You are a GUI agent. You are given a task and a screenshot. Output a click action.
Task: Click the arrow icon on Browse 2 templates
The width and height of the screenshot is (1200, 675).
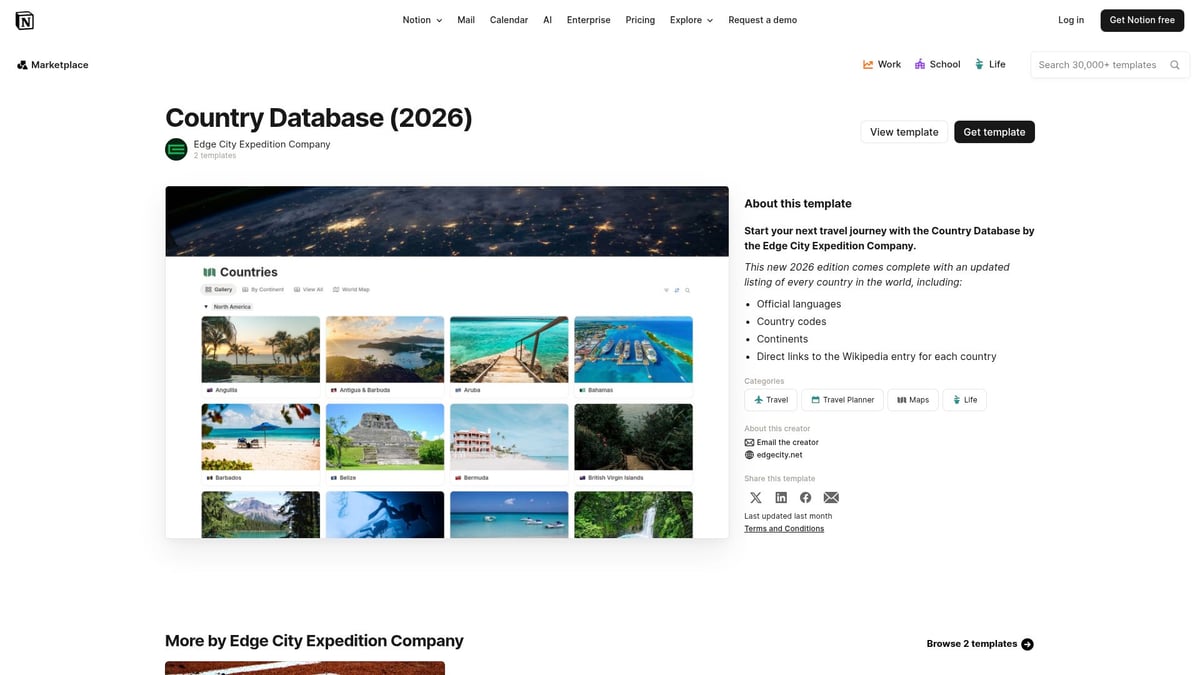tap(1027, 644)
